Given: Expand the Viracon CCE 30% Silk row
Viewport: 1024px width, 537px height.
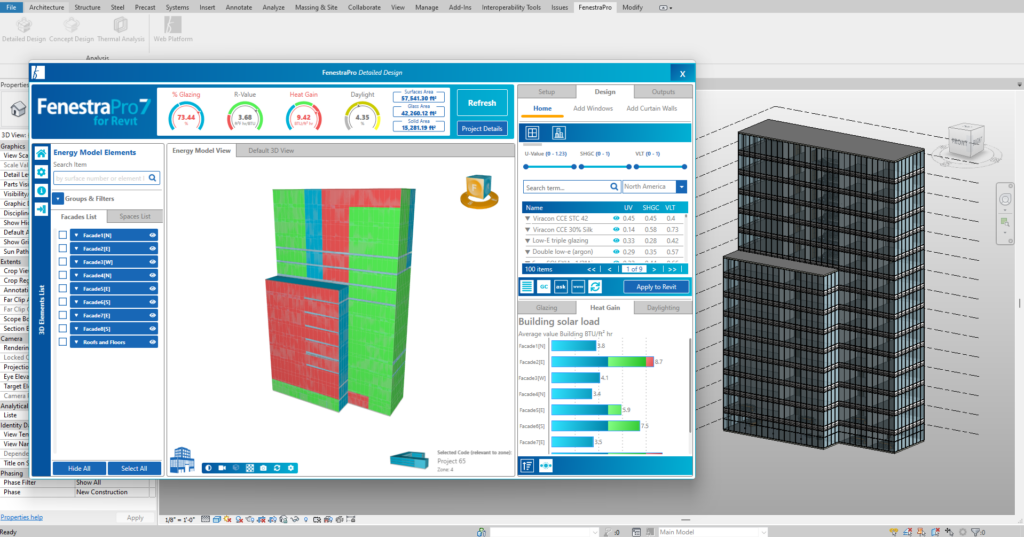Looking at the screenshot, I should [x=528, y=229].
